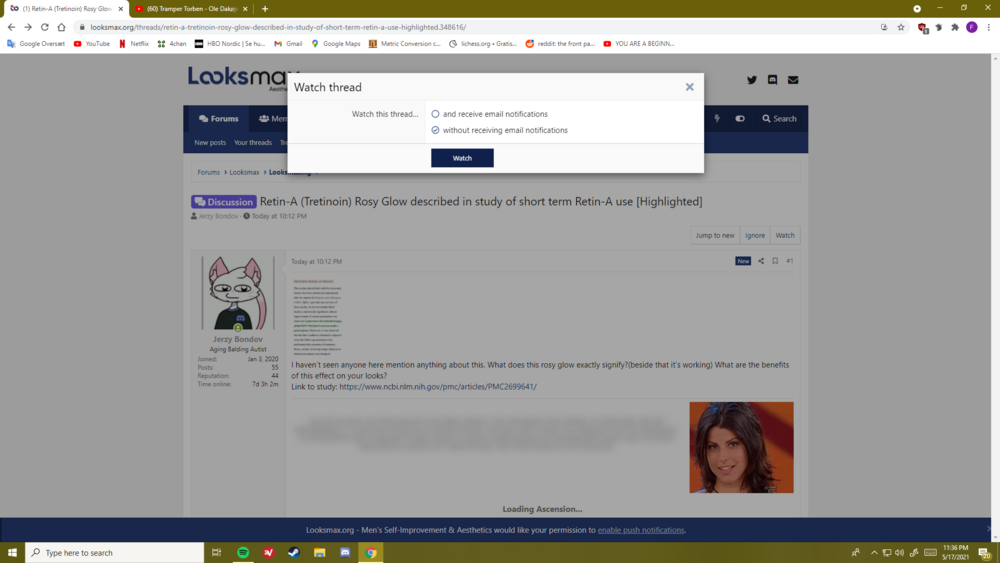Click the address bar URL

[x=278, y=27]
